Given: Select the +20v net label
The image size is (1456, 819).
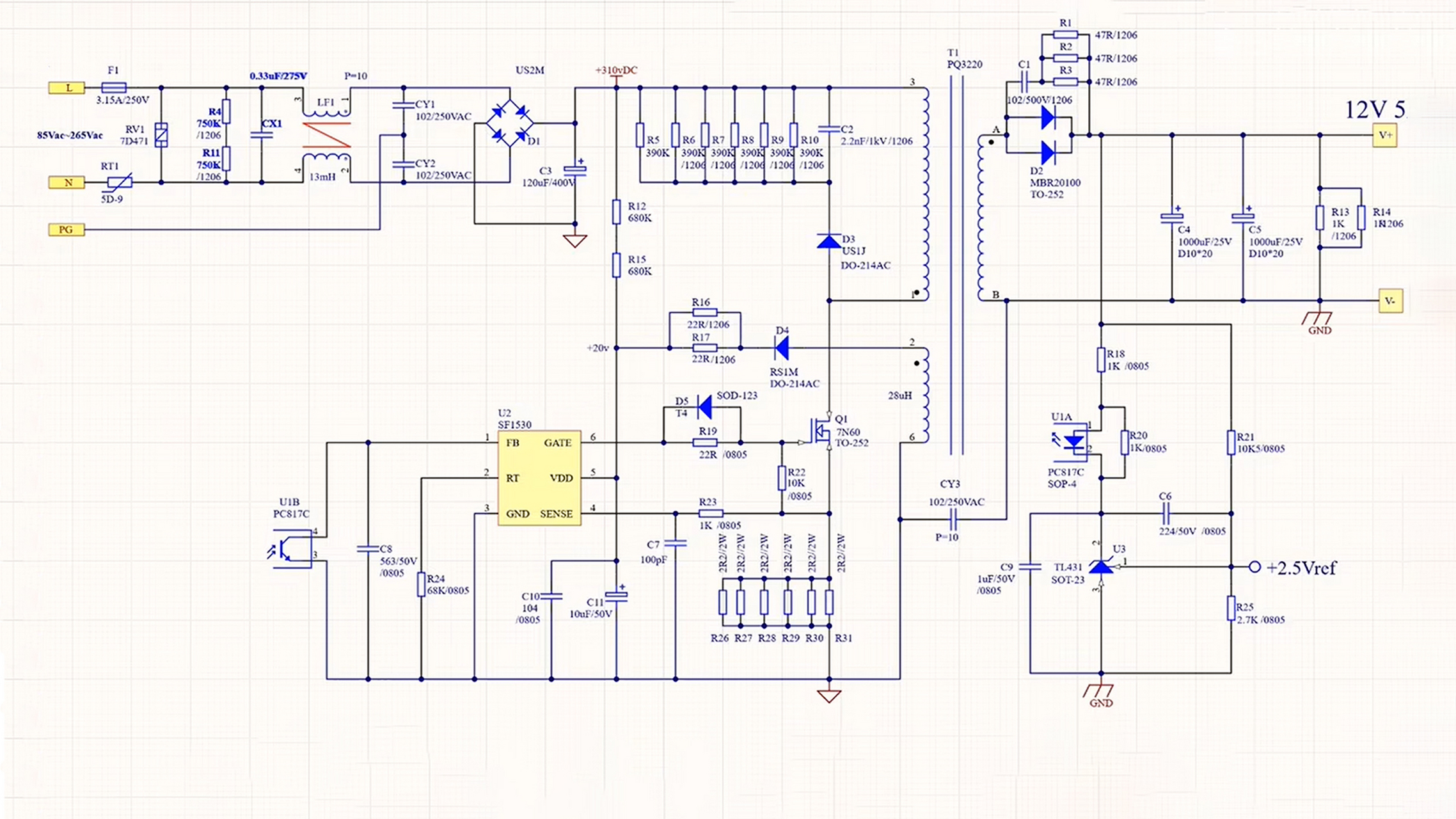Looking at the screenshot, I should point(597,348).
